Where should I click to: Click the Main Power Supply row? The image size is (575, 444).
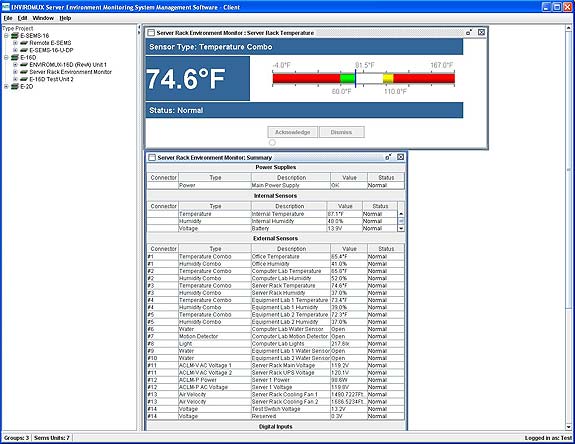coord(276,186)
